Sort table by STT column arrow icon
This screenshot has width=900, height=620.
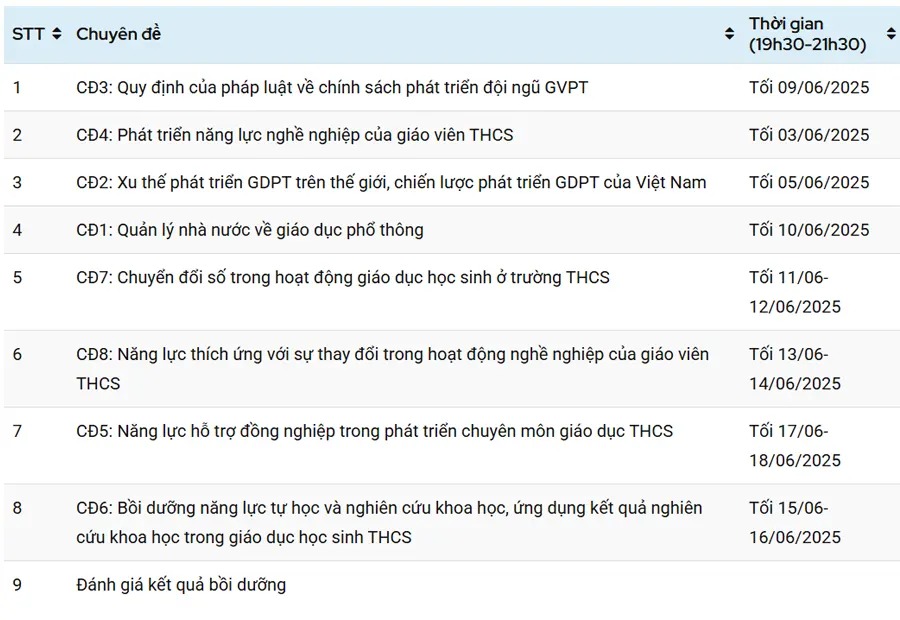pyautogui.click(x=56, y=34)
